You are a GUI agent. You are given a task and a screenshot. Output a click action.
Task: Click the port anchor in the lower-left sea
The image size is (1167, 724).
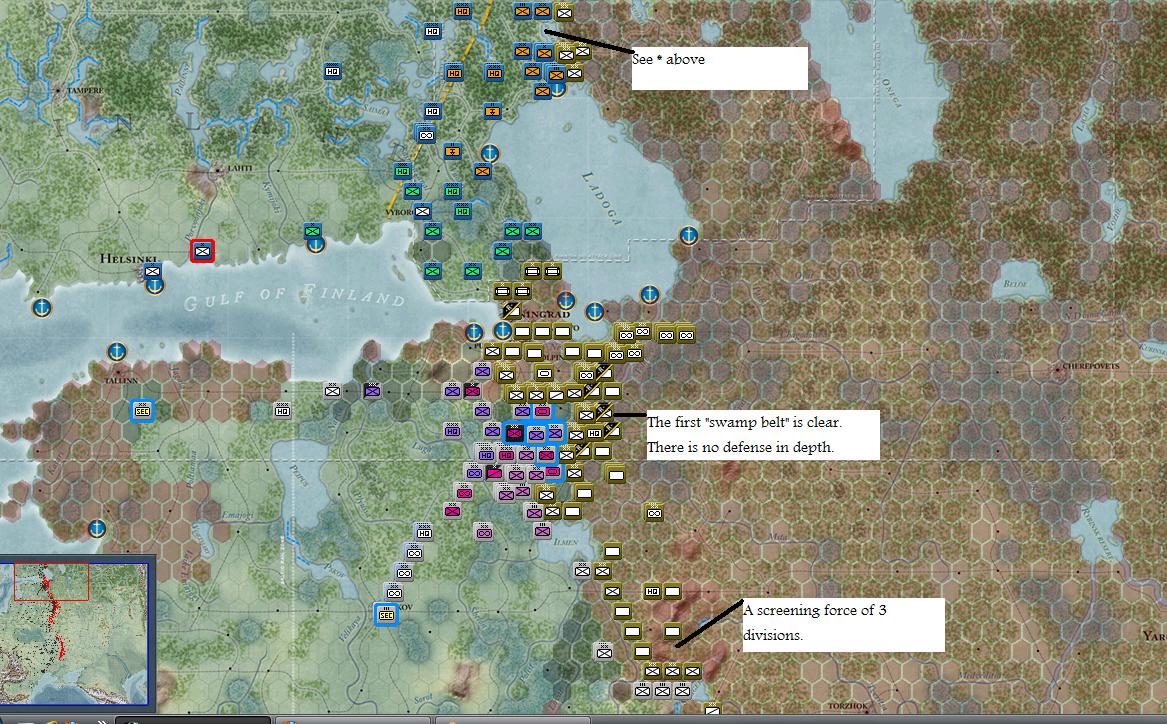(96, 529)
